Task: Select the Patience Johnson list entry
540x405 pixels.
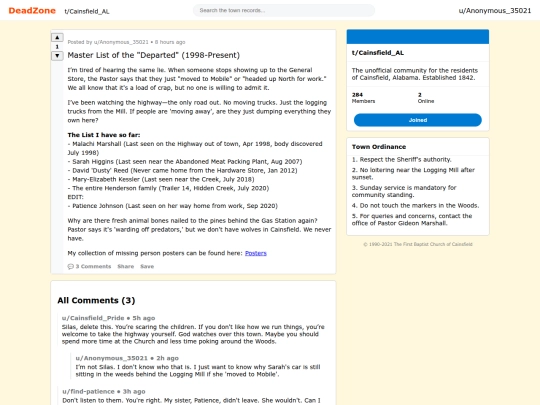Action: (x=173, y=206)
